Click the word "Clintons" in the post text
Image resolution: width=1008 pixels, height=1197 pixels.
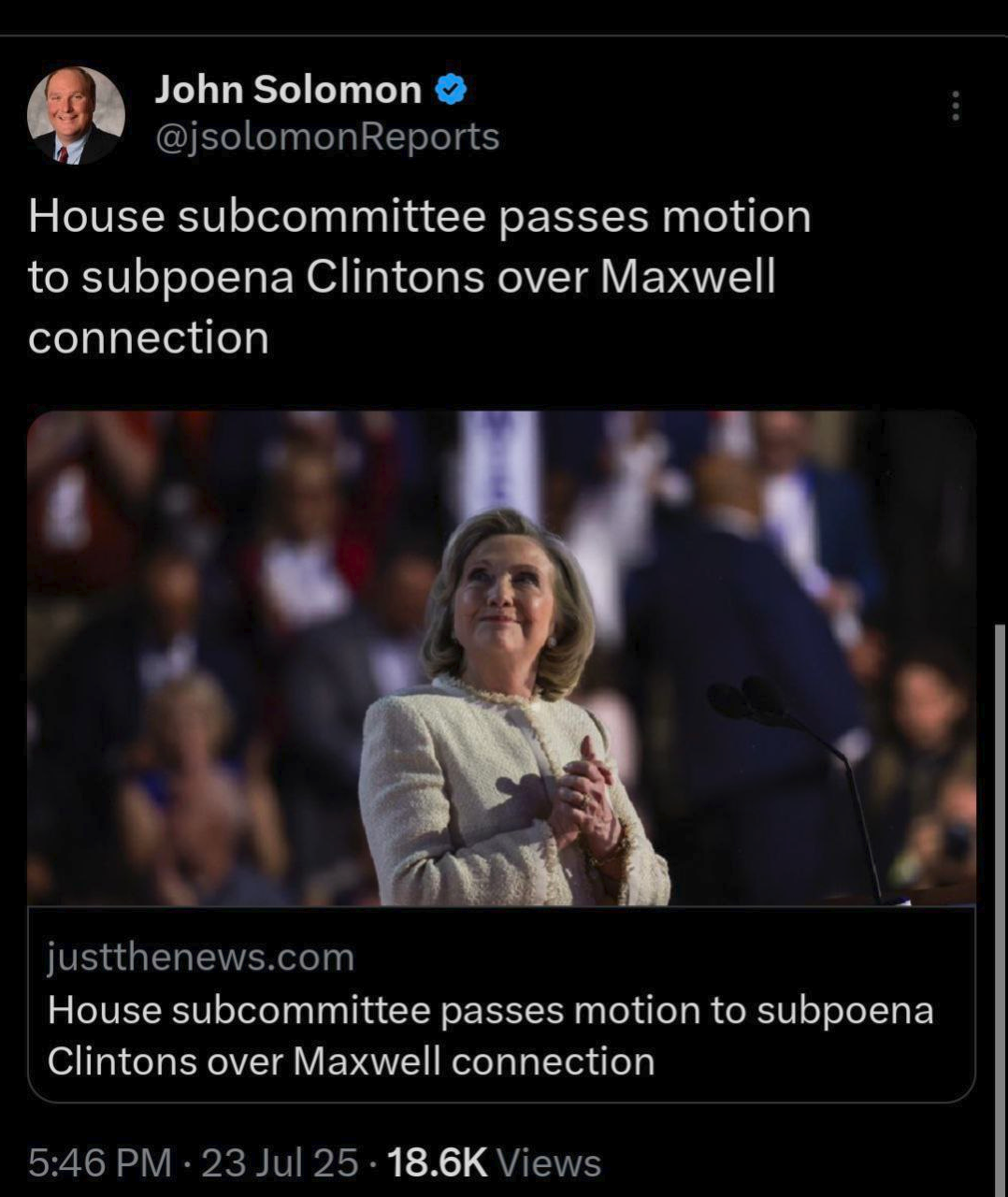(x=396, y=277)
